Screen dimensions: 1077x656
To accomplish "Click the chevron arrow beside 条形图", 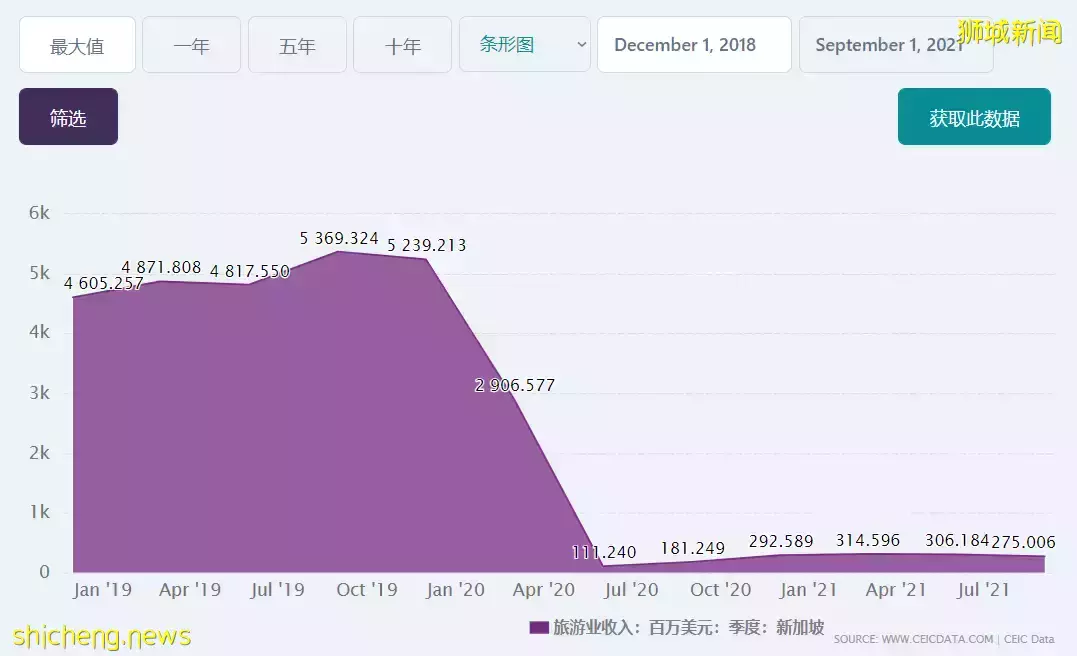I will coord(581,45).
